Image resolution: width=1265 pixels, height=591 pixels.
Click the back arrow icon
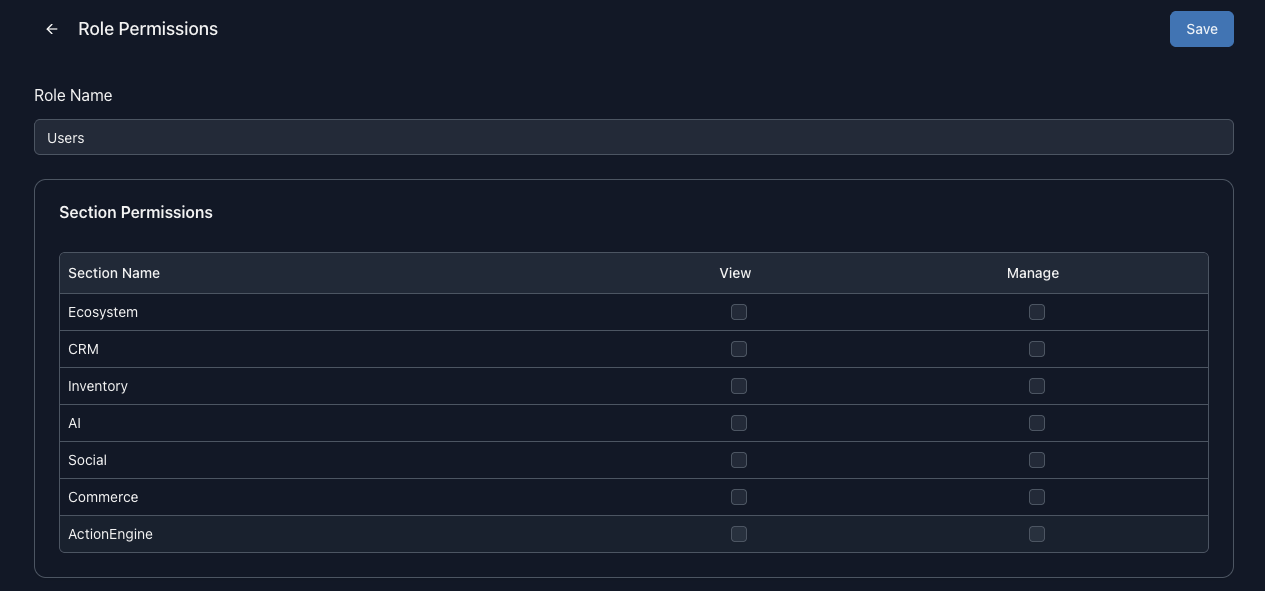coord(52,29)
